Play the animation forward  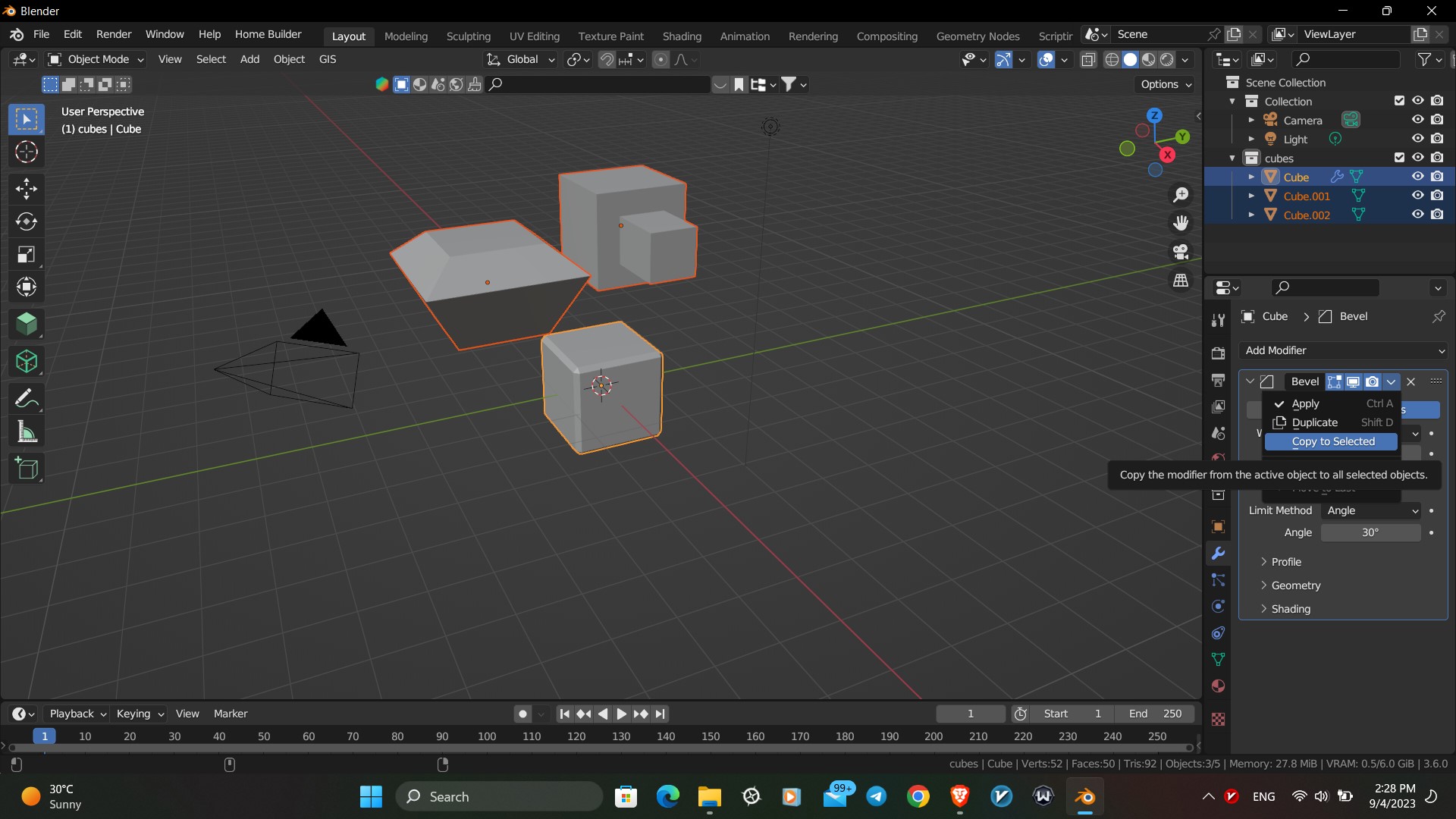621,714
